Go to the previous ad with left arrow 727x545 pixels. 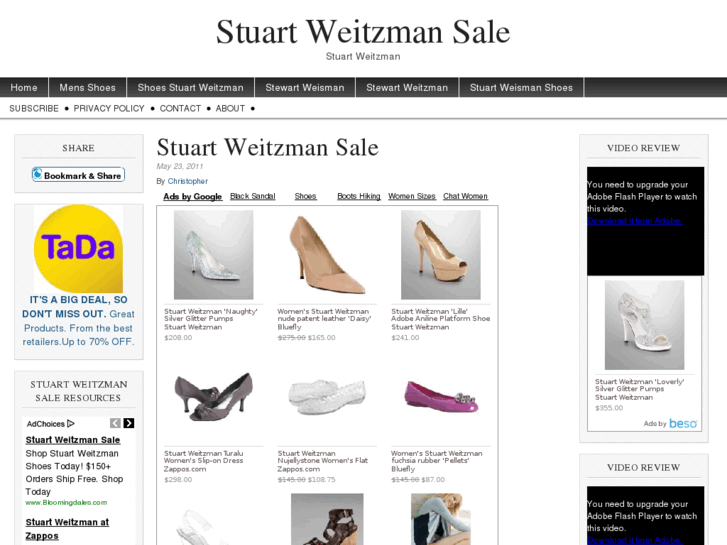pos(115,423)
